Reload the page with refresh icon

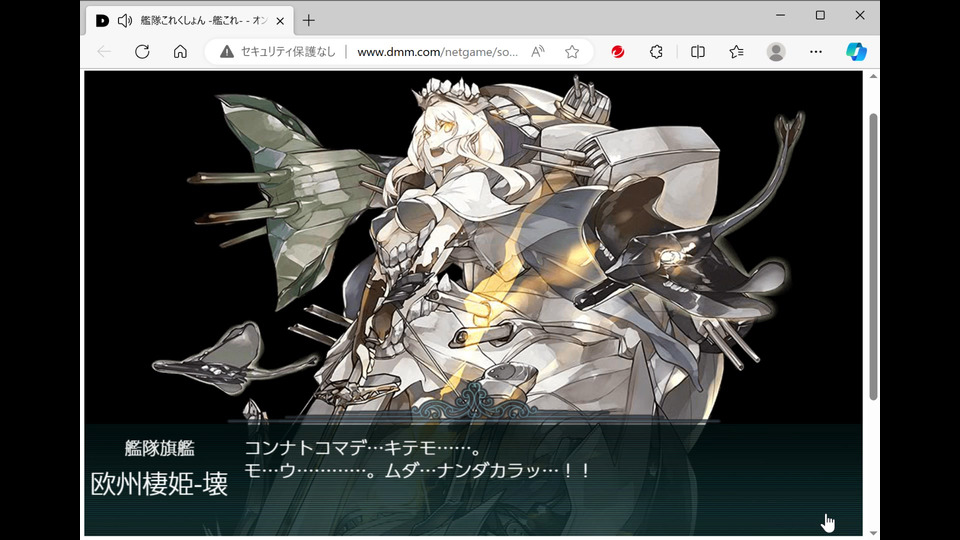(142, 52)
